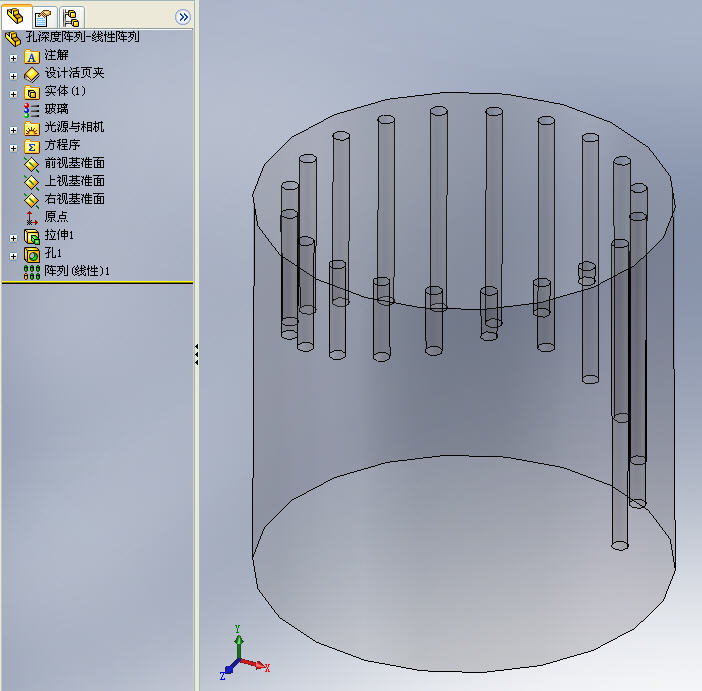Viewport: 702px width, 691px height.
Task: Select the 阵列(线性)1 feature label
Action: click(77, 270)
